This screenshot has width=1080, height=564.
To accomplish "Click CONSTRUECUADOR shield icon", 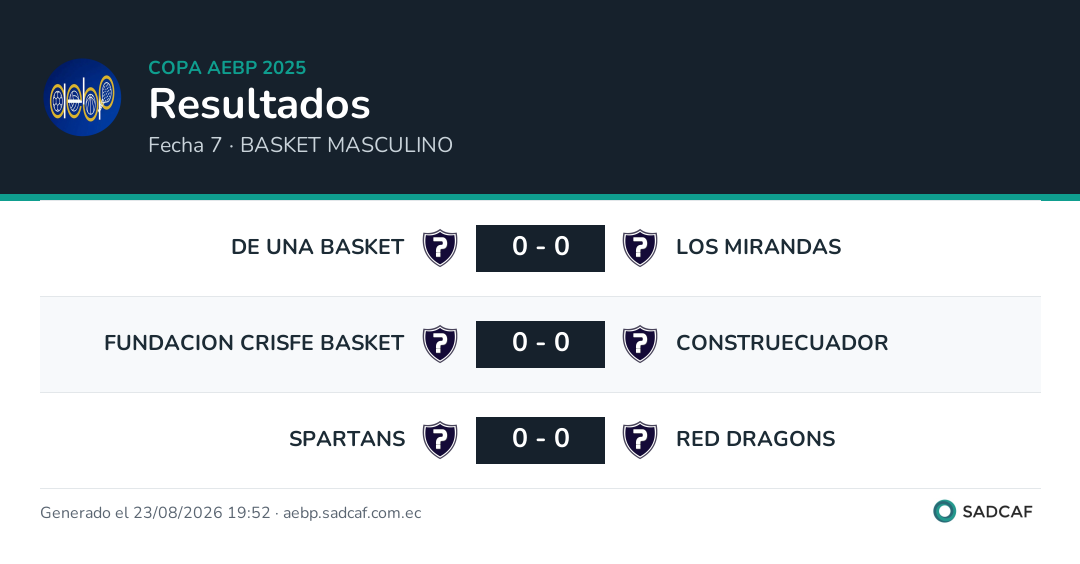I will [640, 344].
